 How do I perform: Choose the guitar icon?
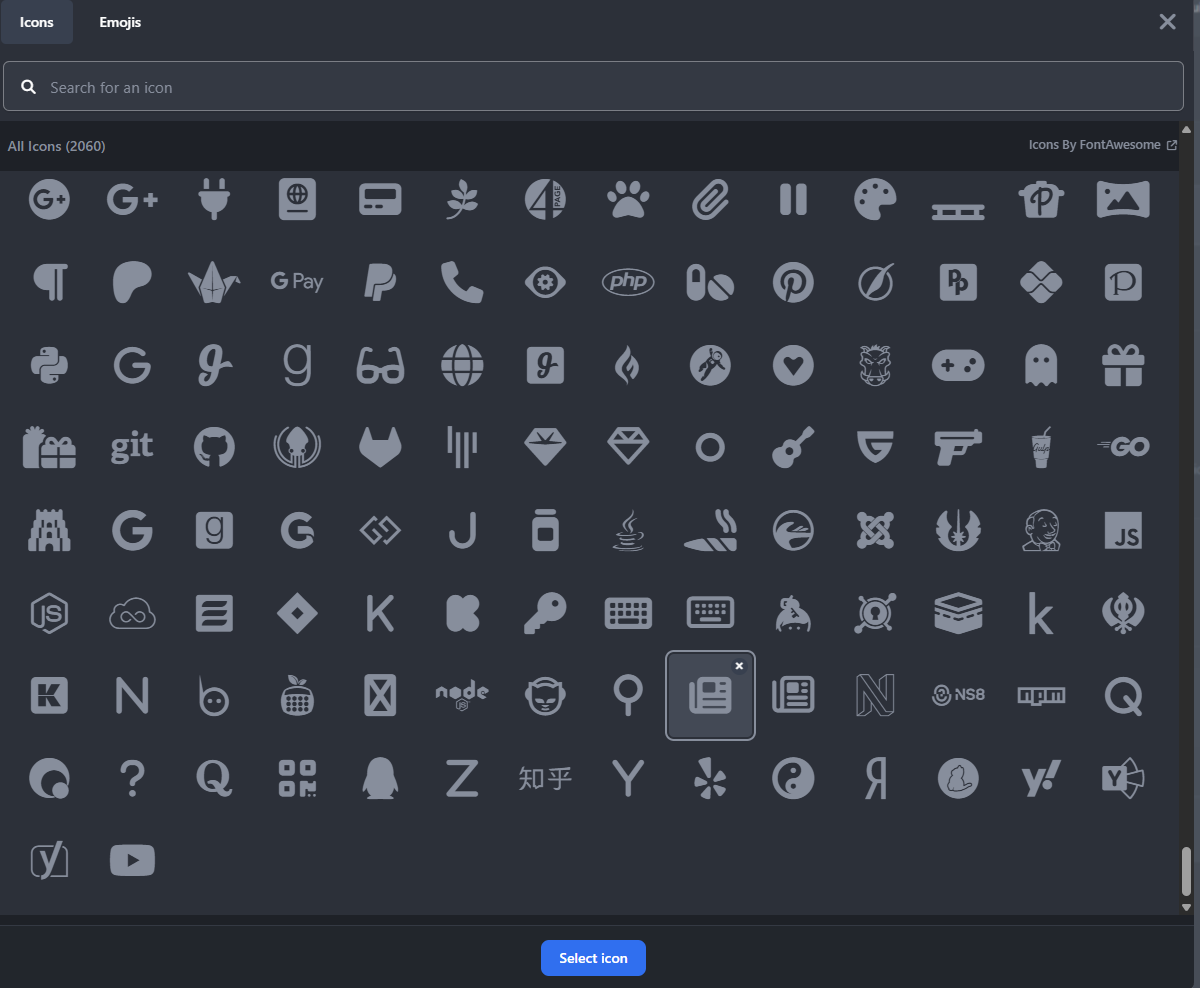click(x=793, y=448)
